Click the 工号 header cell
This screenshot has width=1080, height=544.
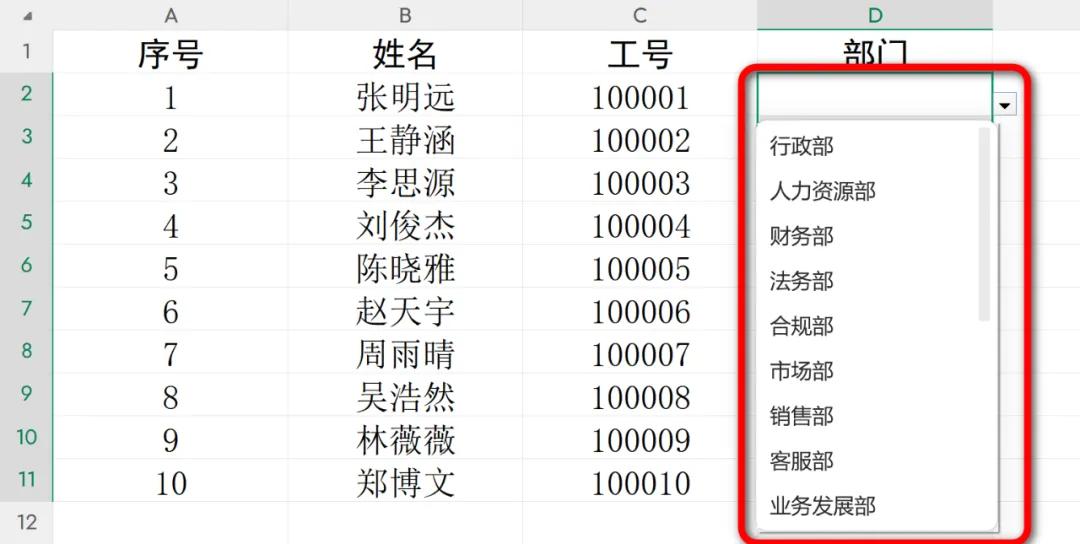coord(640,52)
